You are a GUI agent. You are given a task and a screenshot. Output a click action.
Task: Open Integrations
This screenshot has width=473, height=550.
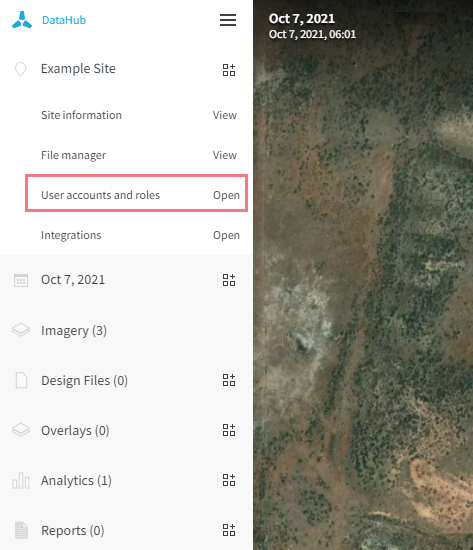coord(226,235)
